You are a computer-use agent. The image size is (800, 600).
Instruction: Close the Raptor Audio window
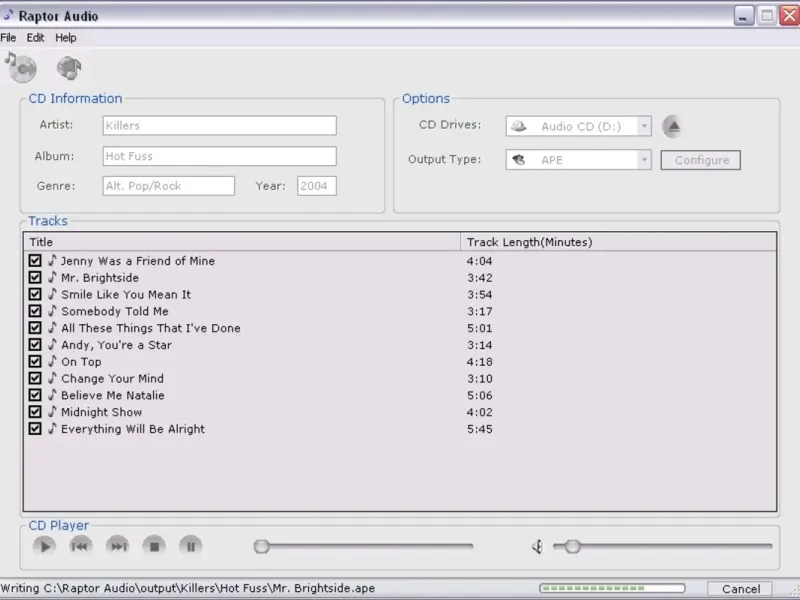789,16
